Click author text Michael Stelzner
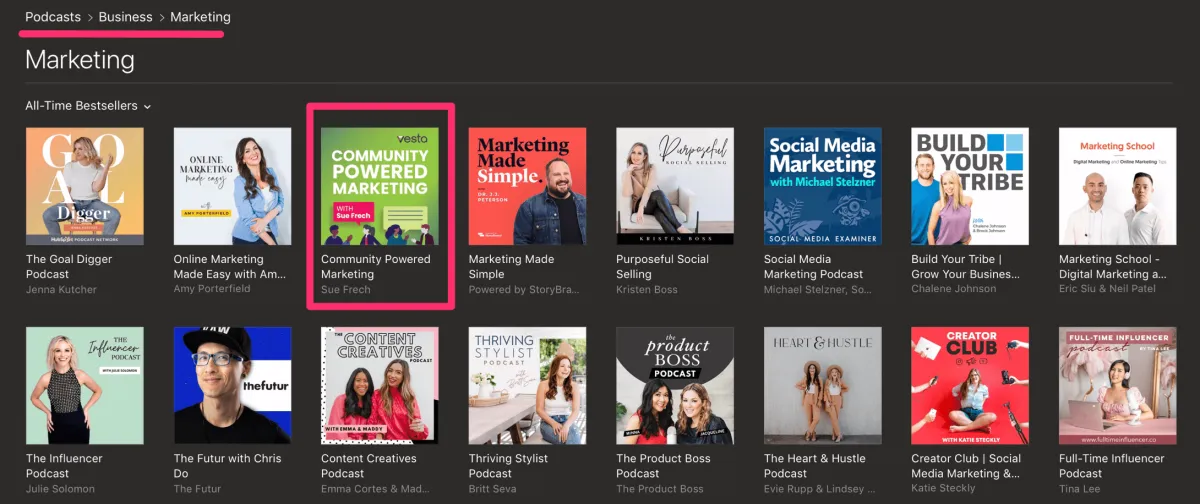1200x504 pixels. (820, 289)
